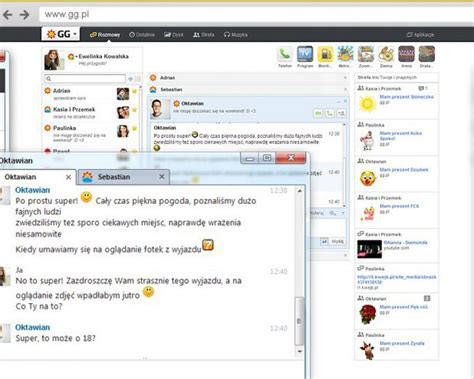Select Kasia i Przemek in the contact list

[x=90, y=113]
